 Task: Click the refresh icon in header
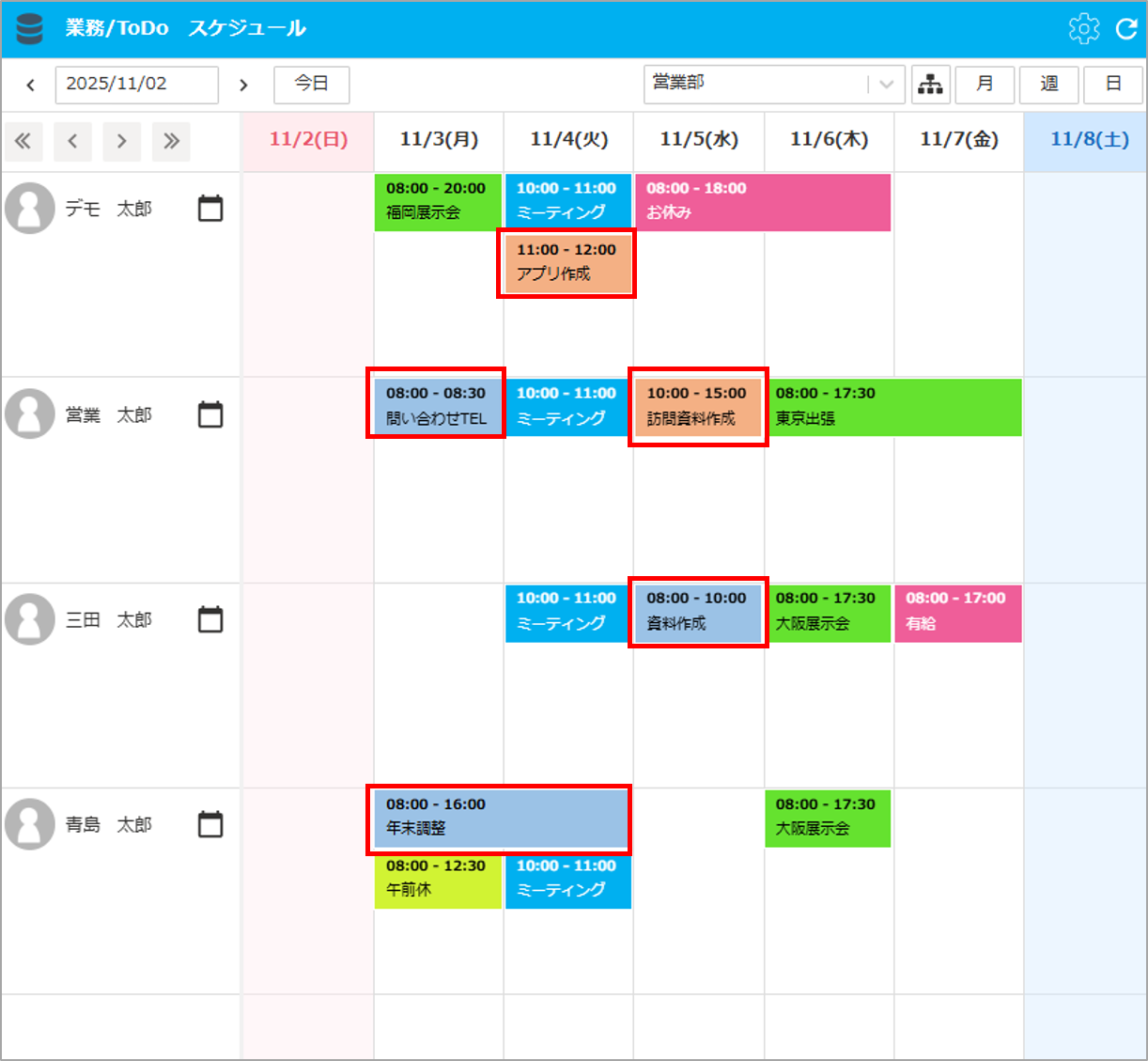tap(1126, 29)
